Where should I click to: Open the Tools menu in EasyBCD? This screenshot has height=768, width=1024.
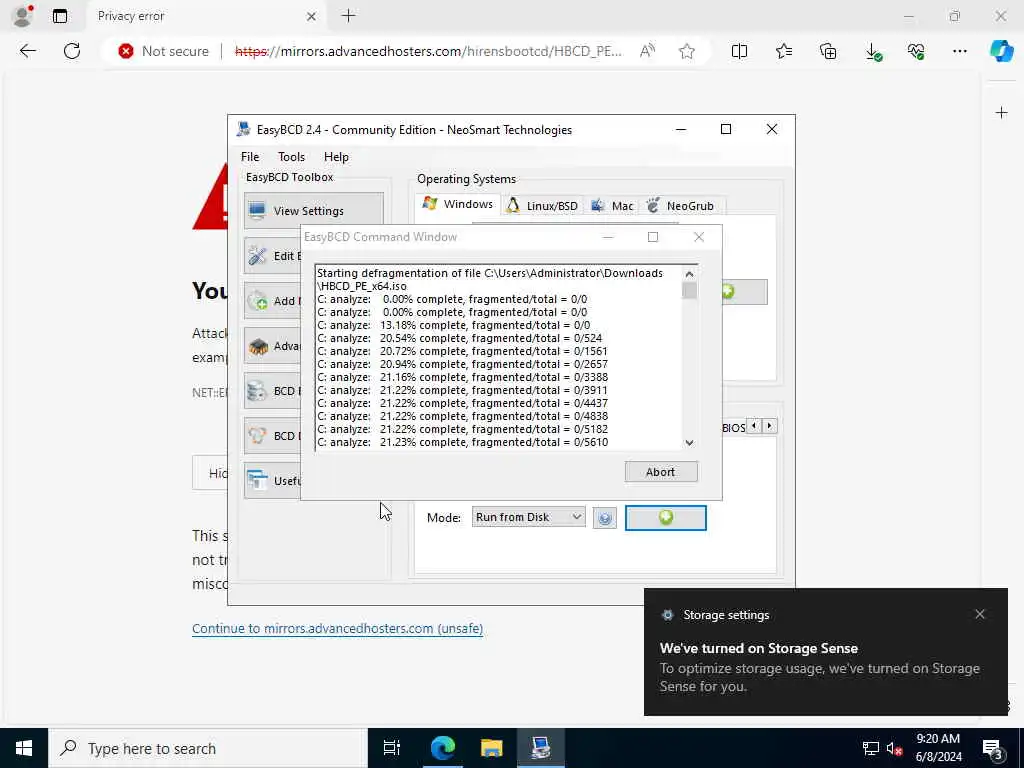coord(291,157)
